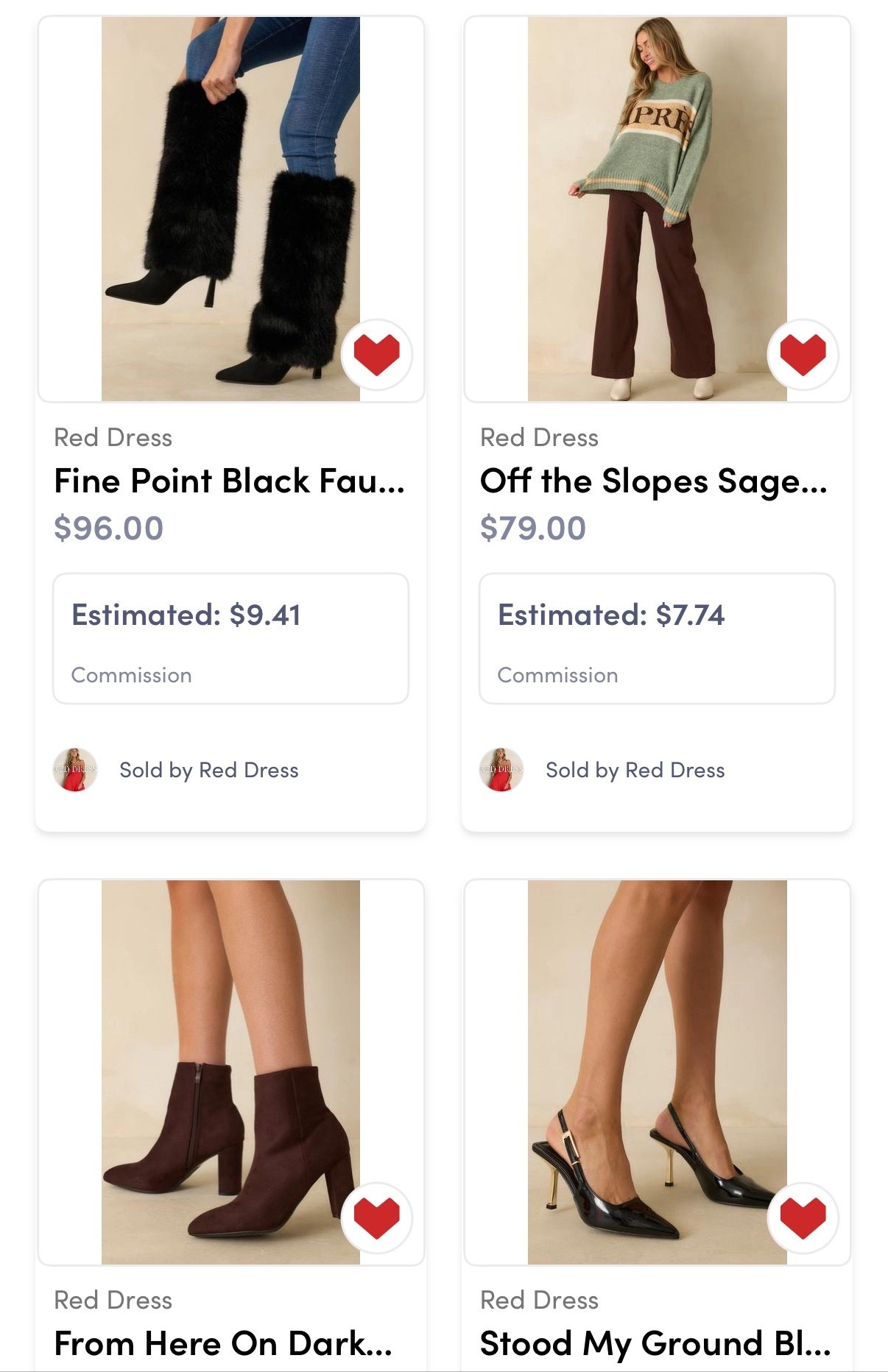
Task: Select 'Stood My Ground Bl...' product title
Action: pos(655,1343)
